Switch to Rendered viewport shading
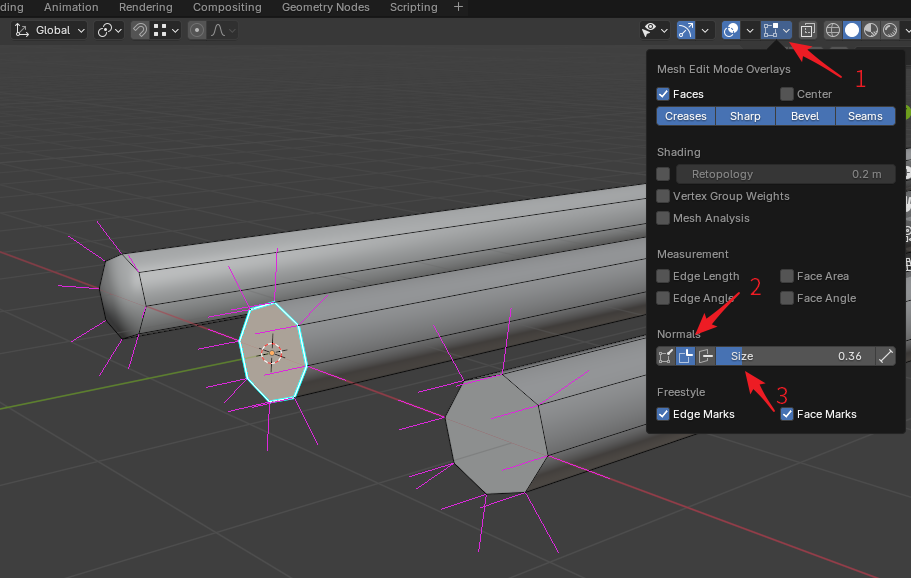Screen dimensions: 911x578 (x=890, y=30)
